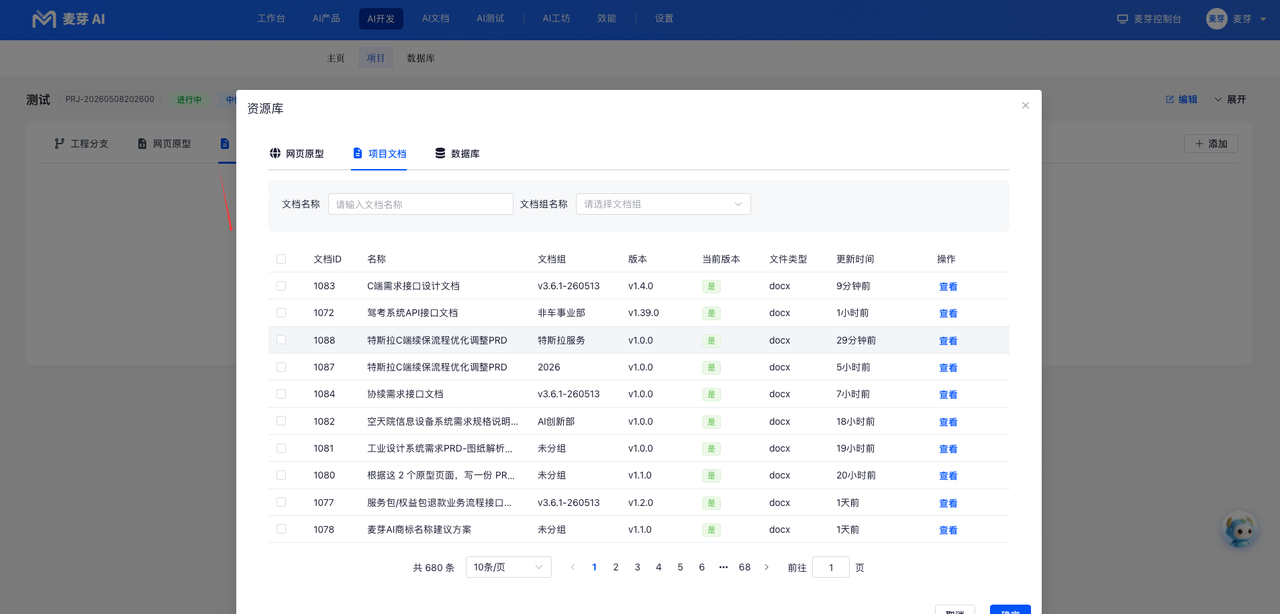This screenshot has height=614, width=1280.
Task: Click the user avatar icon
Action: [1216, 19]
